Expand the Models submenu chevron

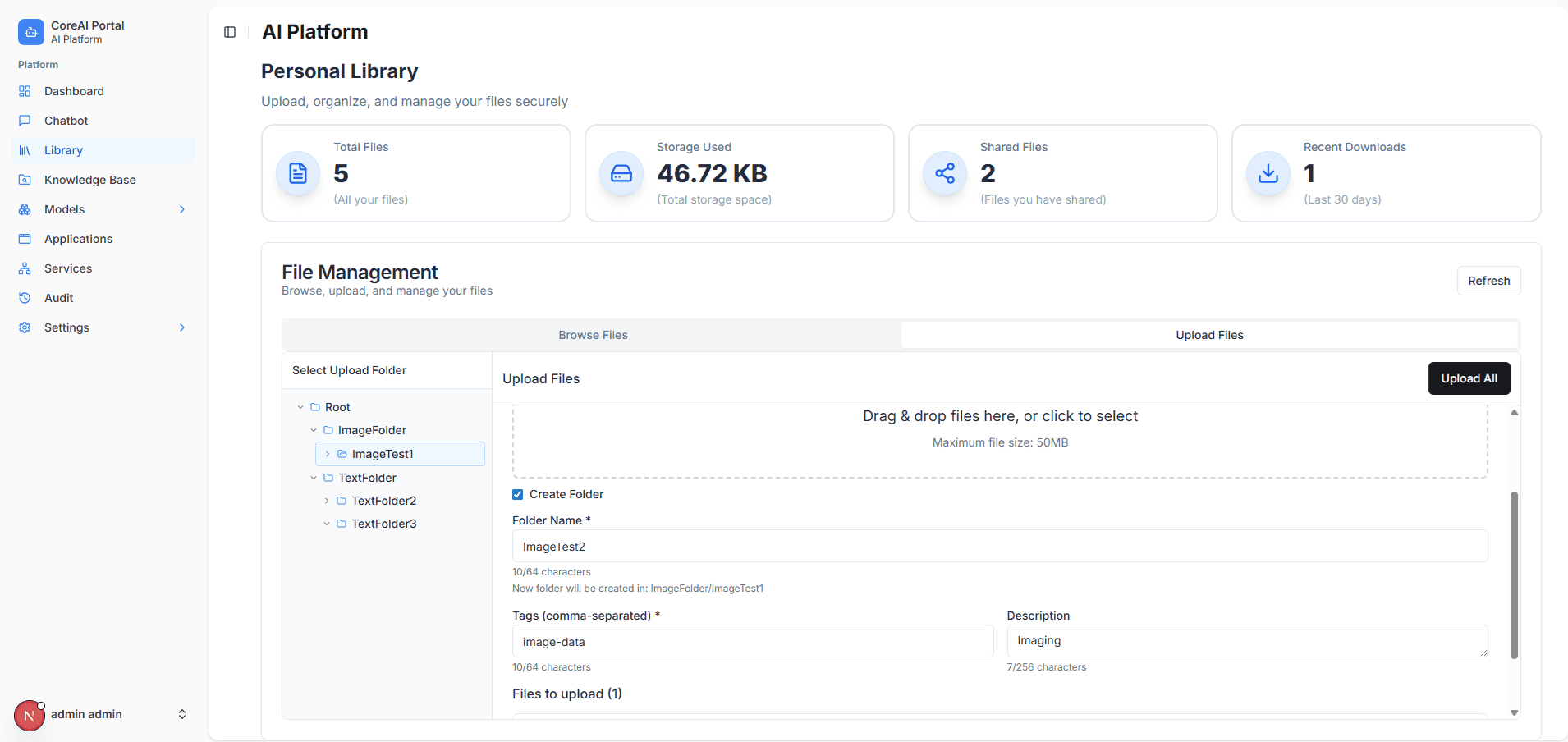(x=182, y=209)
